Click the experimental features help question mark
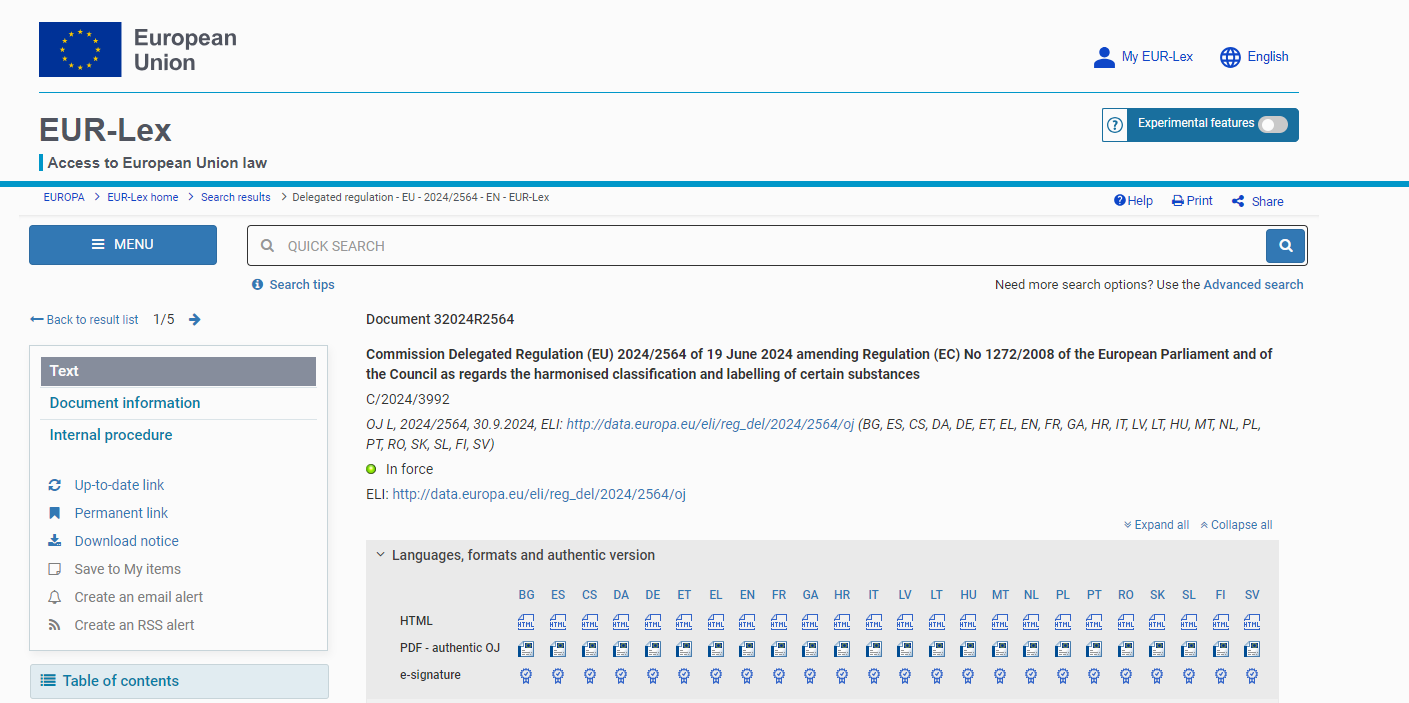This screenshot has width=1409, height=703. [x=1114, y=125]
